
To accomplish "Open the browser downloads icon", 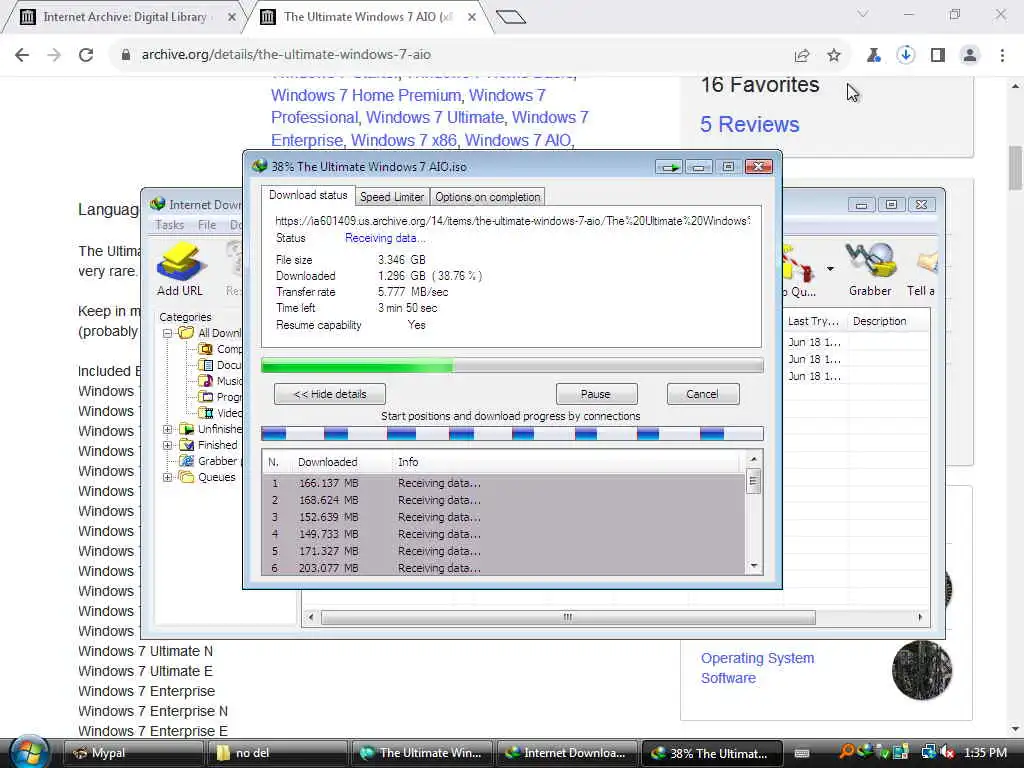I will pos(906,55).
